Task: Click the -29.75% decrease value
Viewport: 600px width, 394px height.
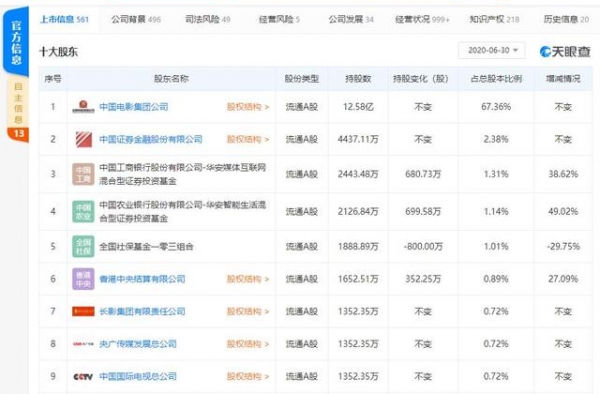Action: (x=563, y=246)
